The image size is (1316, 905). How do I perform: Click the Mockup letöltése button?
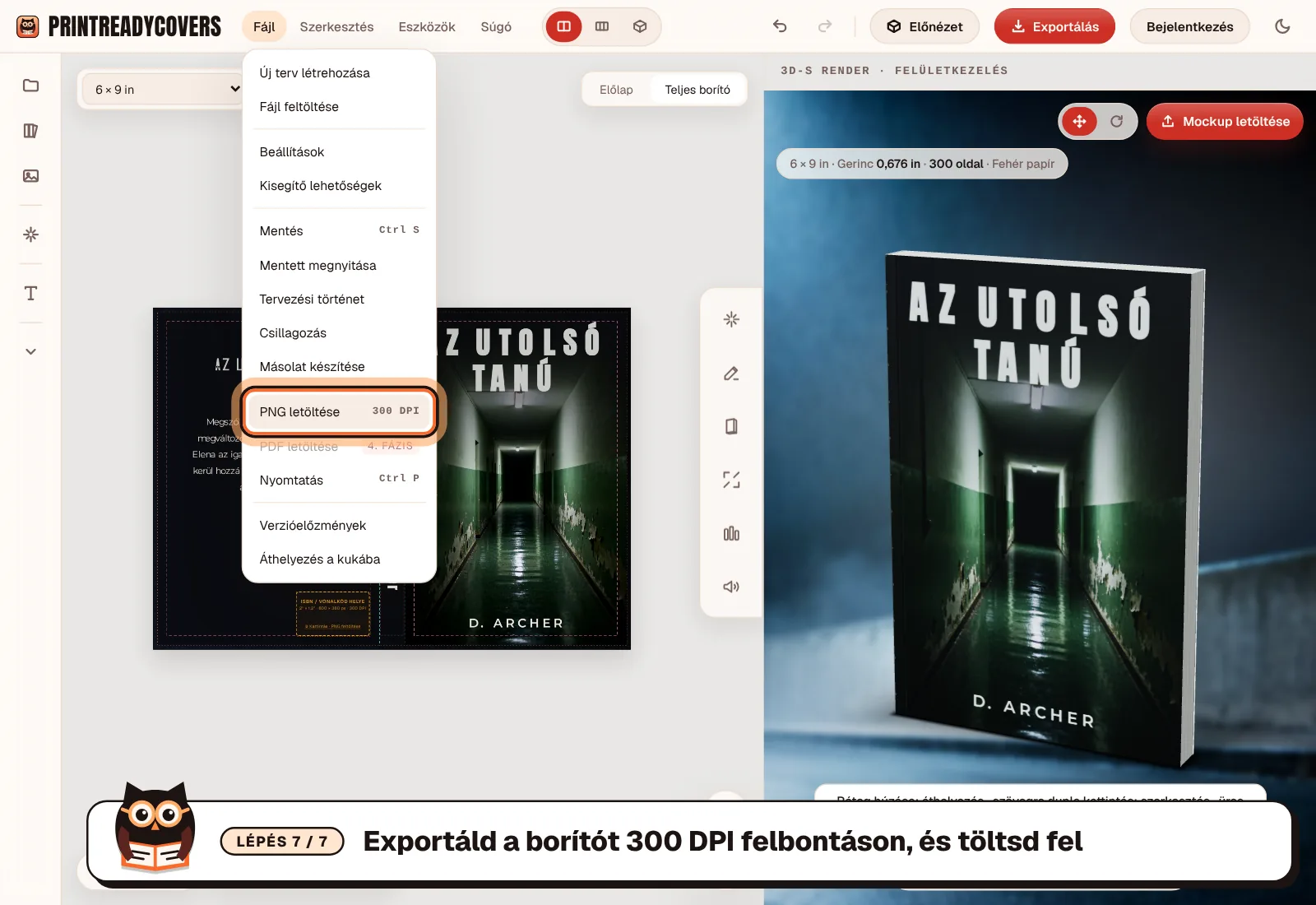pyautogui.click(x=1225, y=121)
